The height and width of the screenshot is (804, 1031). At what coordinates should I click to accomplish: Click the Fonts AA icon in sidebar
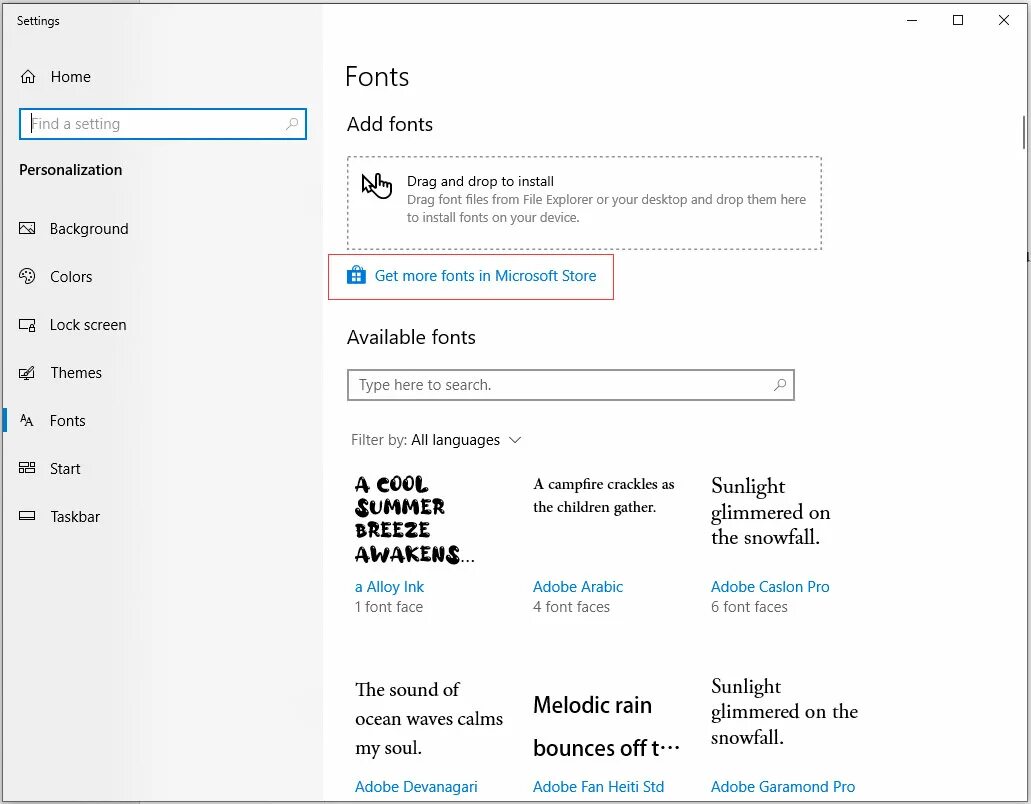(x=27, y=420)
